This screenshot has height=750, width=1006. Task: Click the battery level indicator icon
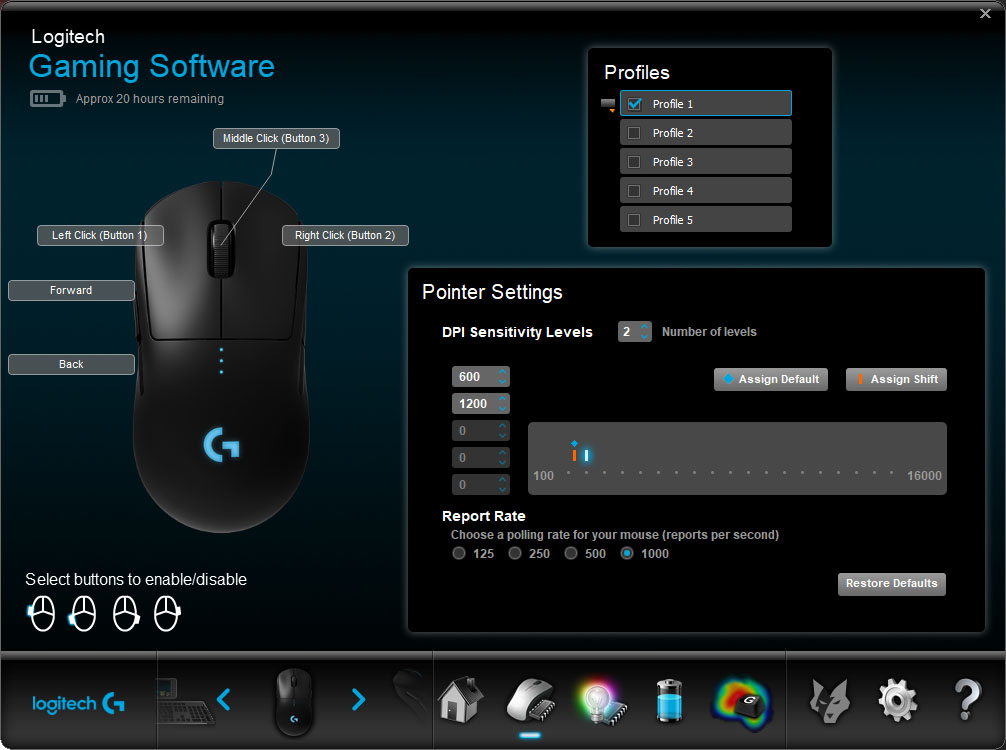pyautogui.click(x=47, y=99)
